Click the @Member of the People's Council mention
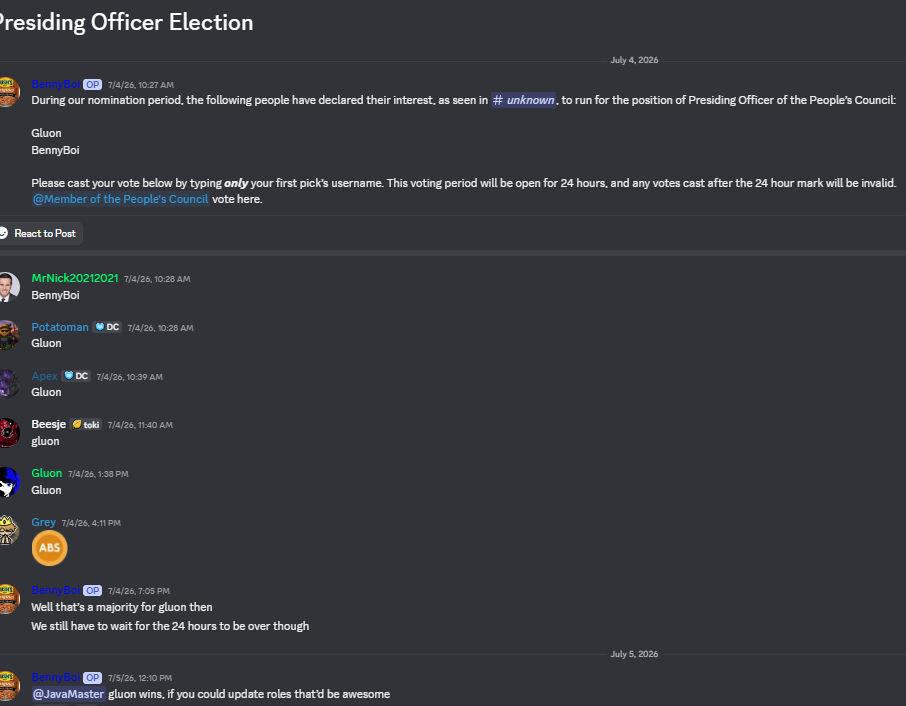 point(120,199)
